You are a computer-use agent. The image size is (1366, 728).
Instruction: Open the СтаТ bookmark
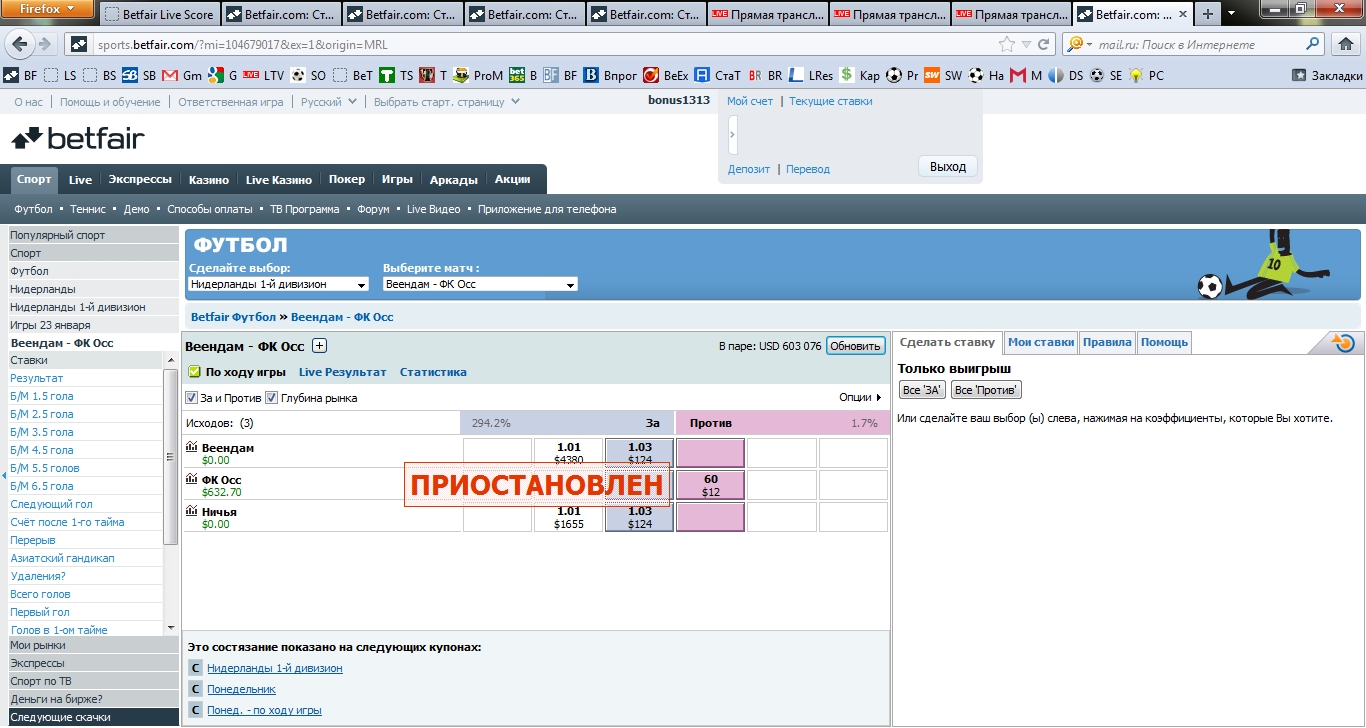point(718,75)
